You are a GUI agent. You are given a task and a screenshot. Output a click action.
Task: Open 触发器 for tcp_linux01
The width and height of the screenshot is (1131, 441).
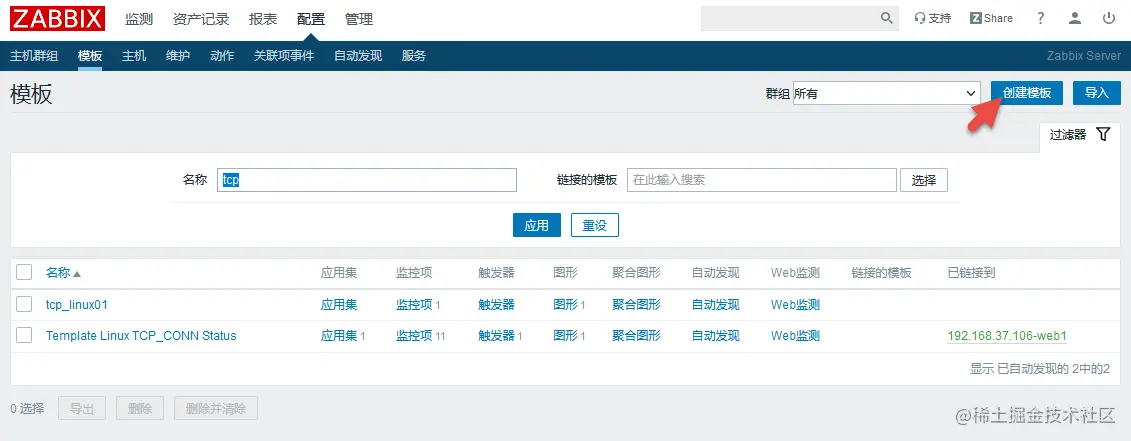pyautogui.click(x=496, y=305)
